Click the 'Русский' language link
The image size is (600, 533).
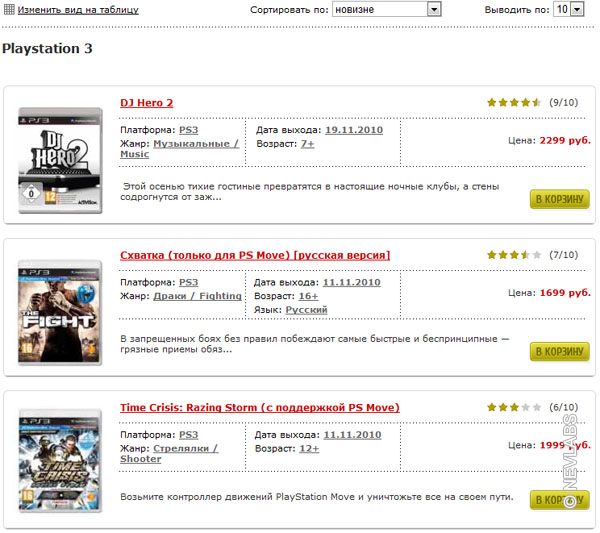306,310
